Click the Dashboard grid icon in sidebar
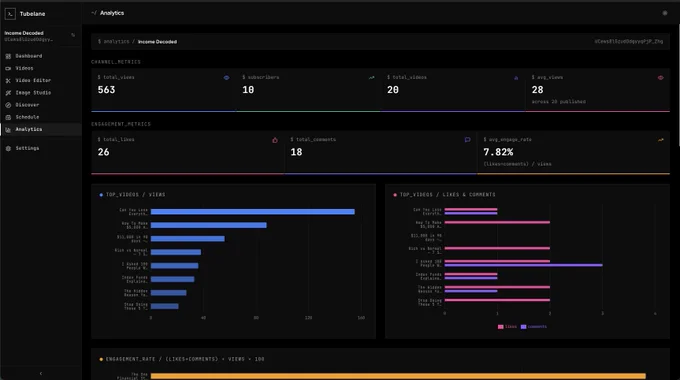The image size is (680, 380). click(8, 56)
